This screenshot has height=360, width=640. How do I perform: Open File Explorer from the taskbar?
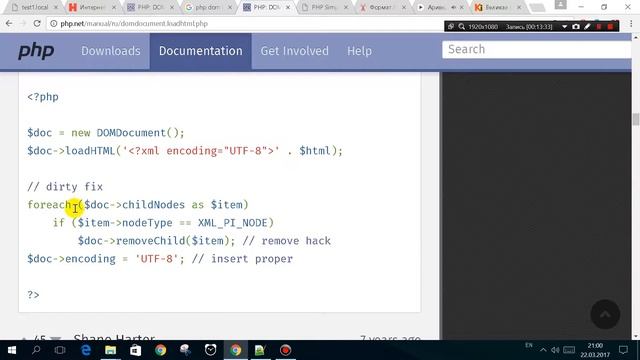tap(111, 350)
